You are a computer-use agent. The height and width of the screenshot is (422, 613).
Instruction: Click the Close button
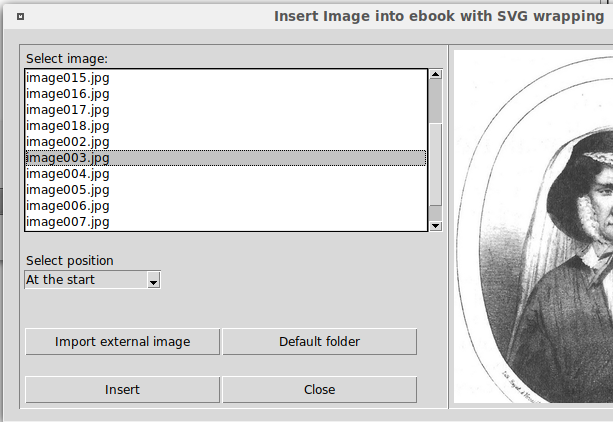(x=319, y=390)
